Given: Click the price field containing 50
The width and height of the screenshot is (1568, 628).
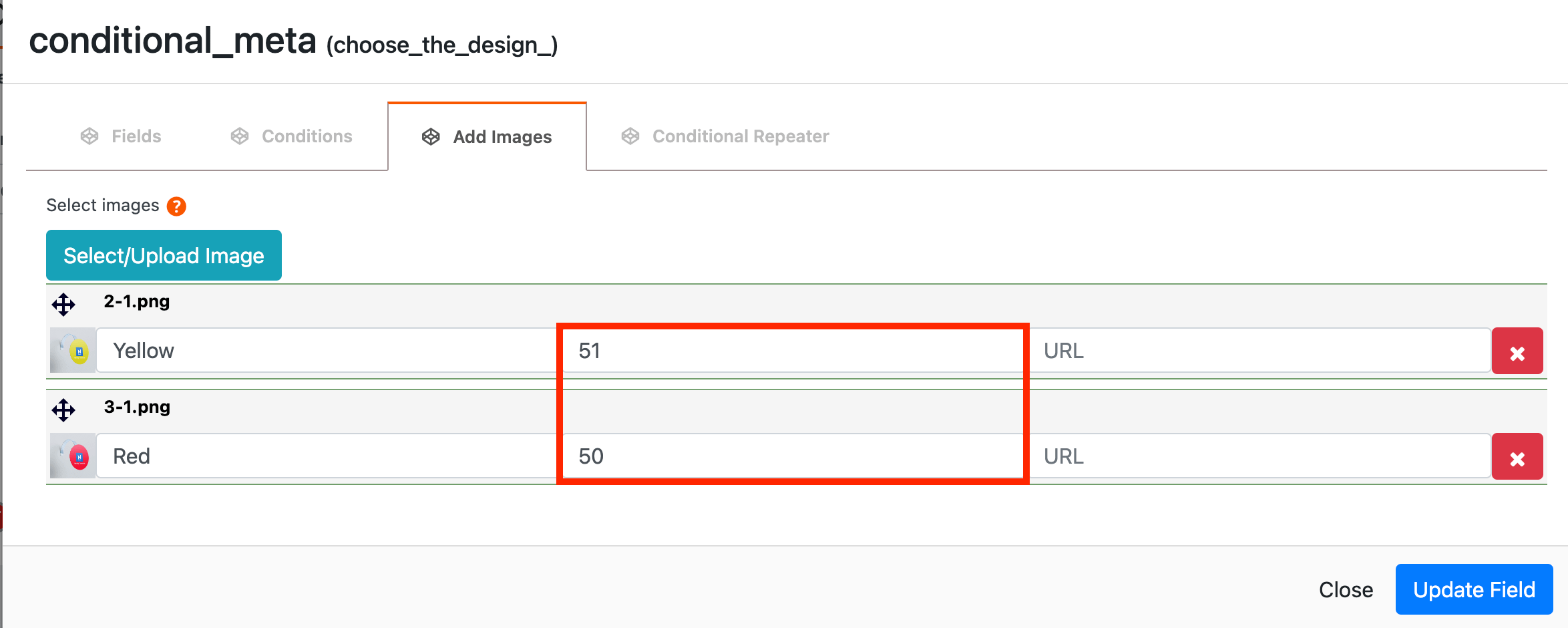Looking at the screenshot, I should 792,456.
